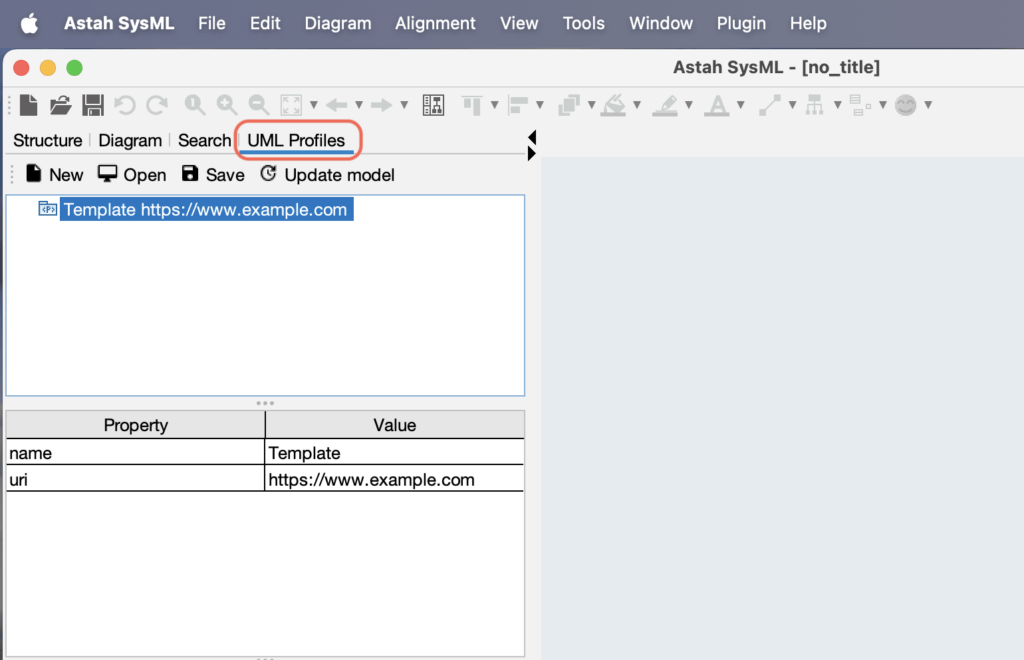Click the uri value field

coord(394,479)
